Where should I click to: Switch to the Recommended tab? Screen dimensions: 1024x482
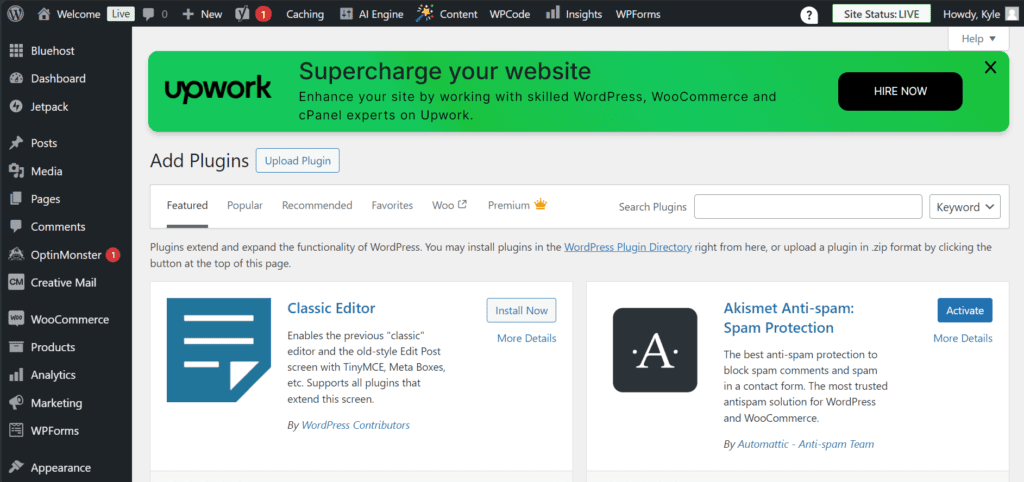click(x=317, y=205)
